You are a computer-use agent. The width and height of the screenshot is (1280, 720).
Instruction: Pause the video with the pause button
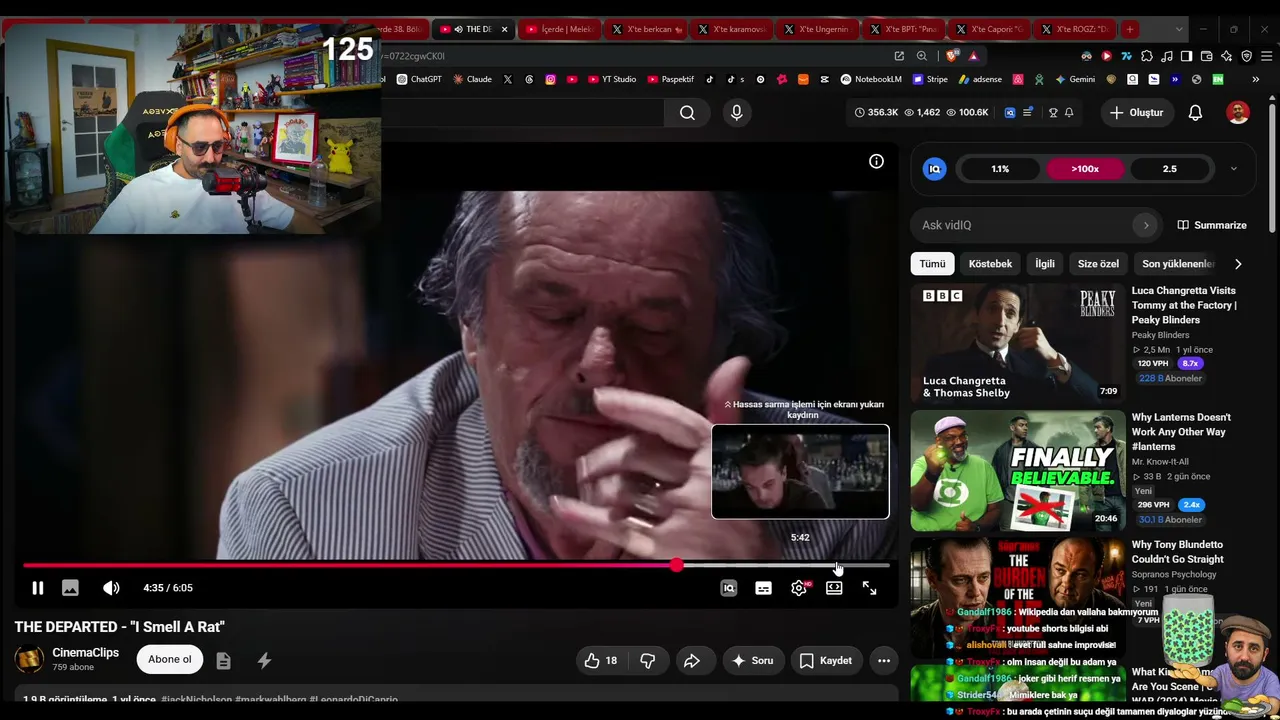click(37, 588)
